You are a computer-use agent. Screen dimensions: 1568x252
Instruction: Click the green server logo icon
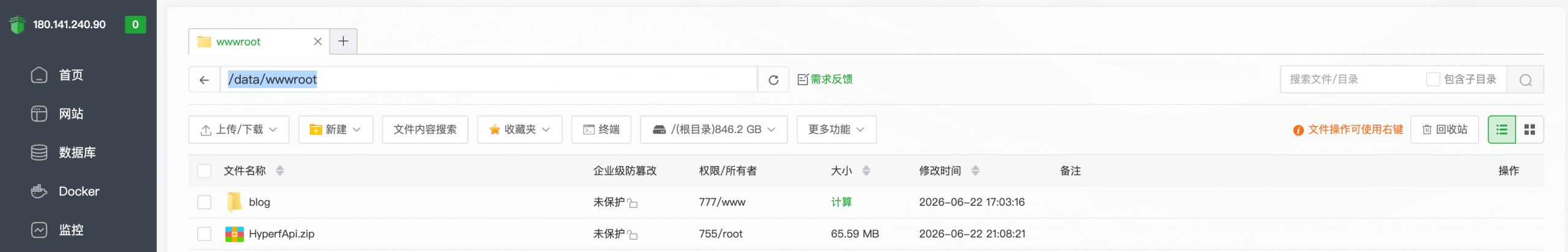pyautogui.click(x=17, y=25)
